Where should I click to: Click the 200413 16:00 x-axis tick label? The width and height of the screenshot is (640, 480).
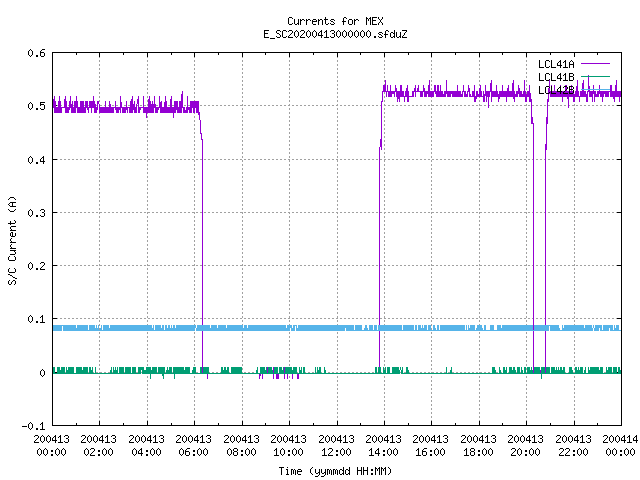(430, 445)
